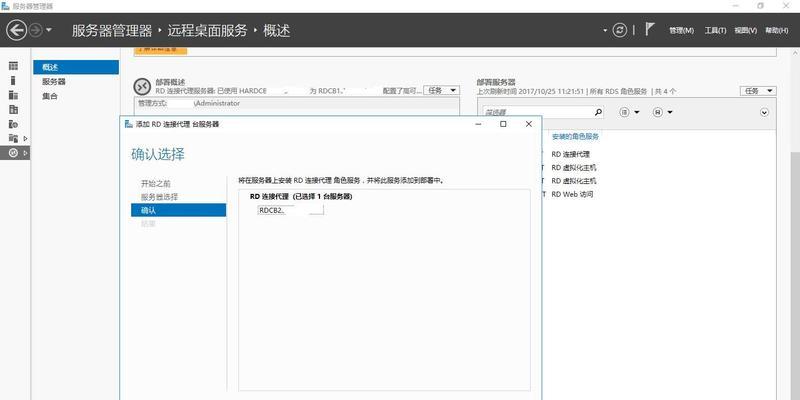Select the RD 连接代理 row
This screenshot has width=800, height=400.
point(570,154)
